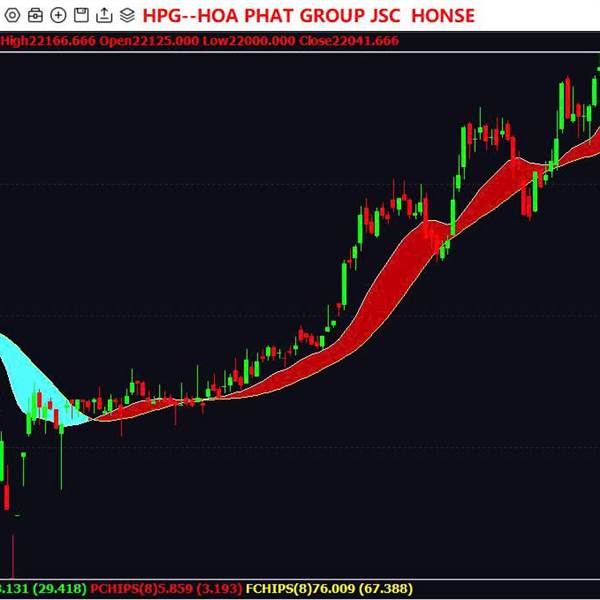Click the (3.193) indicator value

[x=219, y=588]
